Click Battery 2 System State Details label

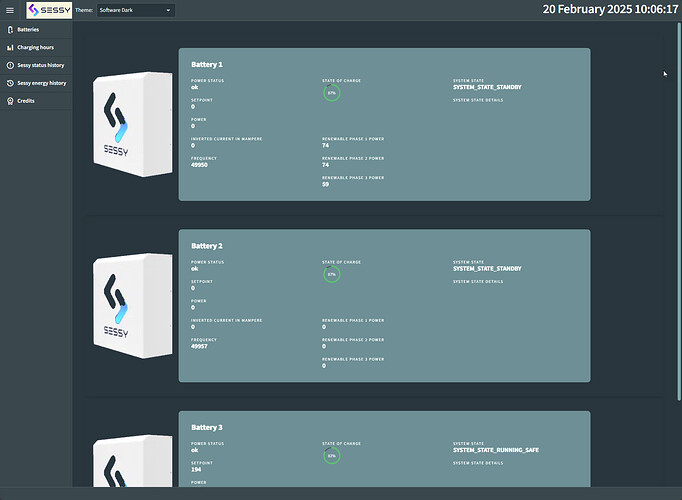coord(478,281)
